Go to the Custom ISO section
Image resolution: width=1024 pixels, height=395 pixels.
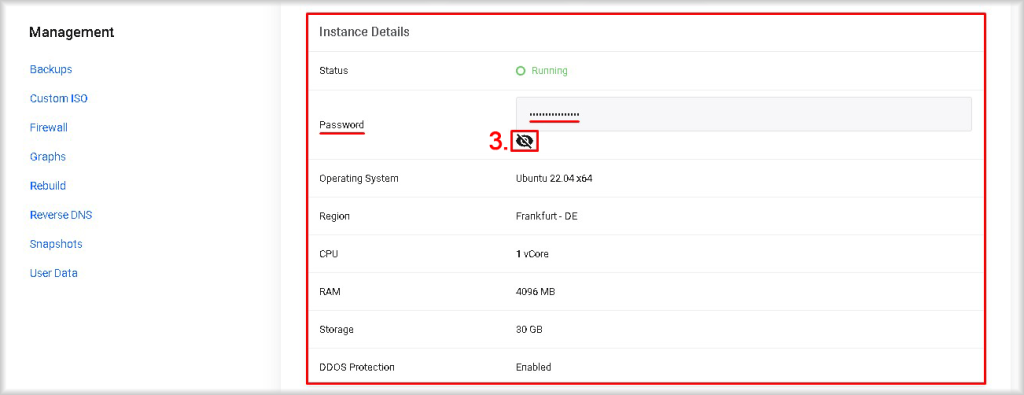click(59, 99)
